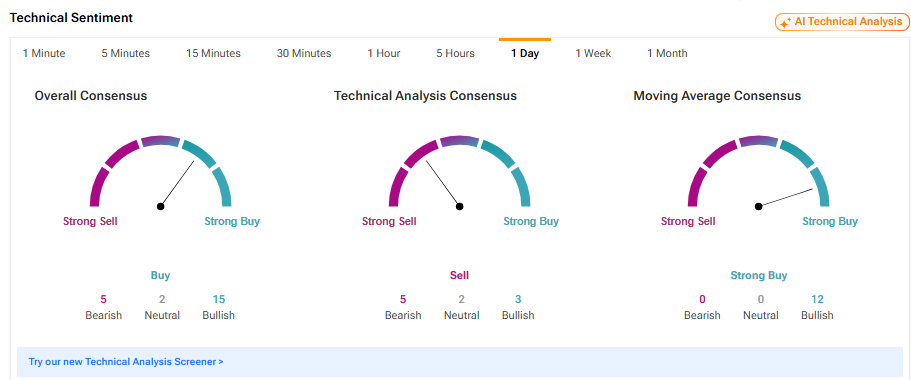Image resolution: width=911 pixels, height=380 pixels.
Task: Open the 15 Minutes tab
Action: (x=213, y=53)
